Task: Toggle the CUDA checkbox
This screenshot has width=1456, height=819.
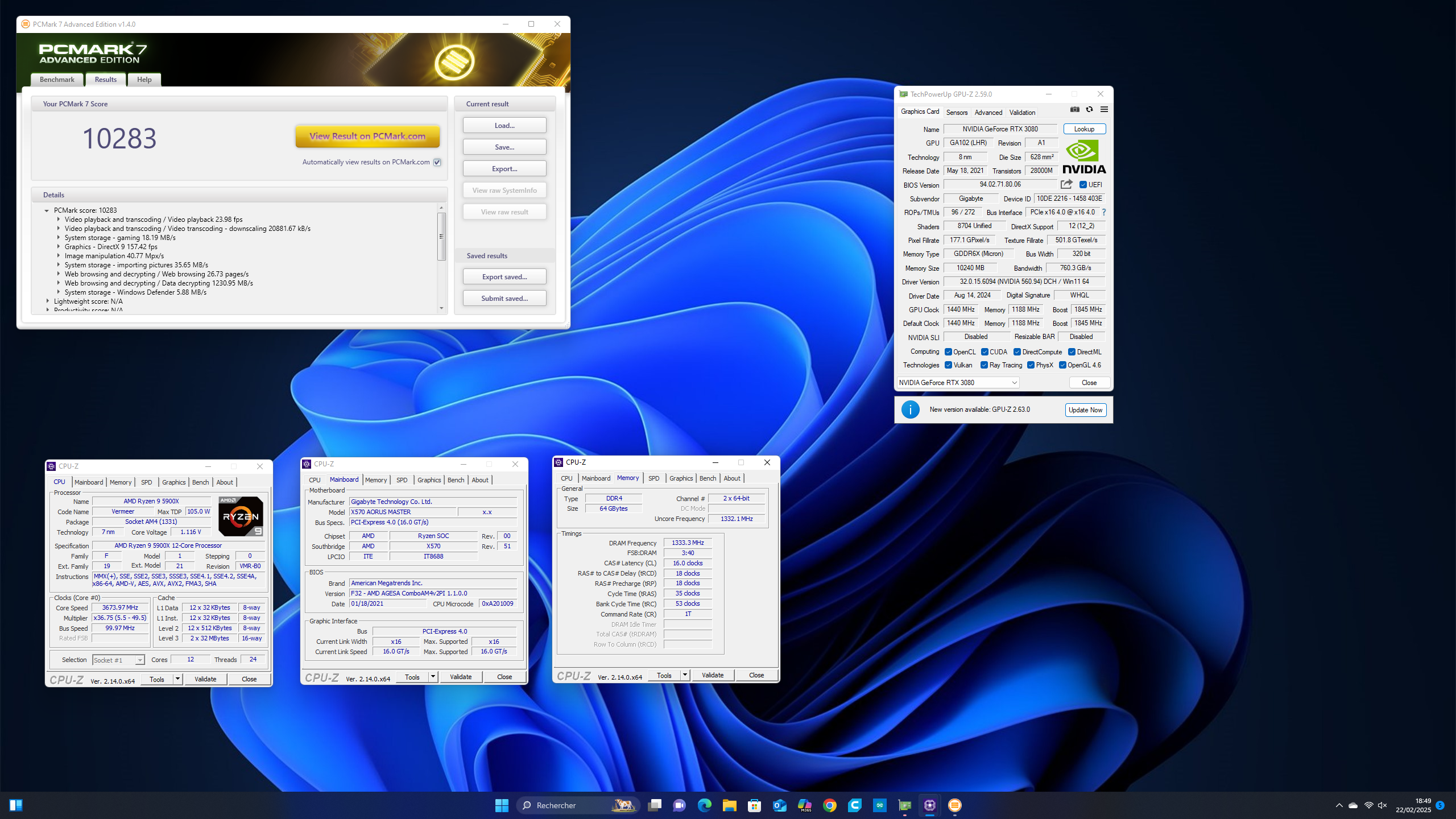Action: [985, 352]
